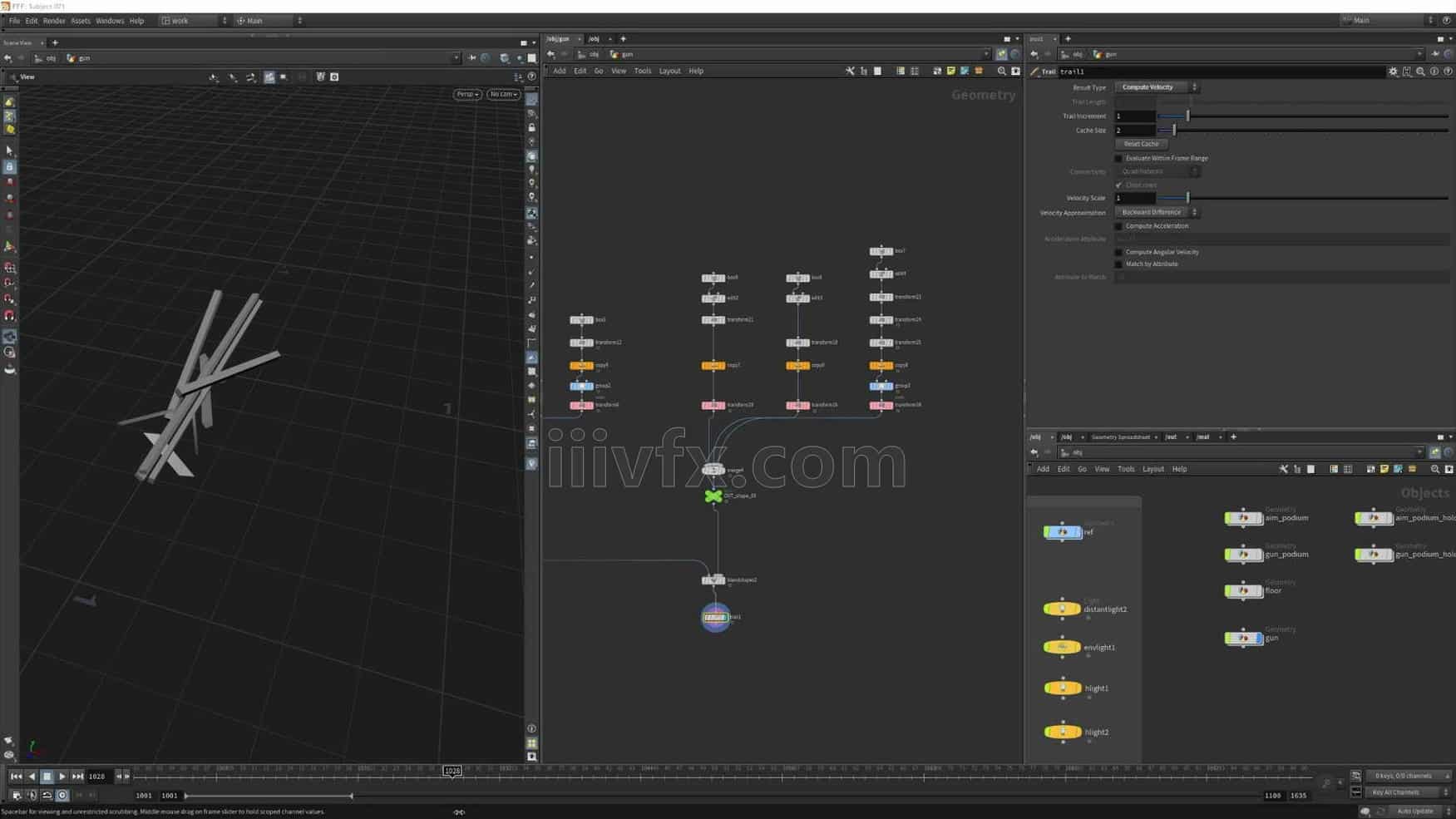Image resolution: width=1456 pixels, height=819 pixels.
Task: Open the Persp viewport camera dropdown
Action: (x=467, y=94)
